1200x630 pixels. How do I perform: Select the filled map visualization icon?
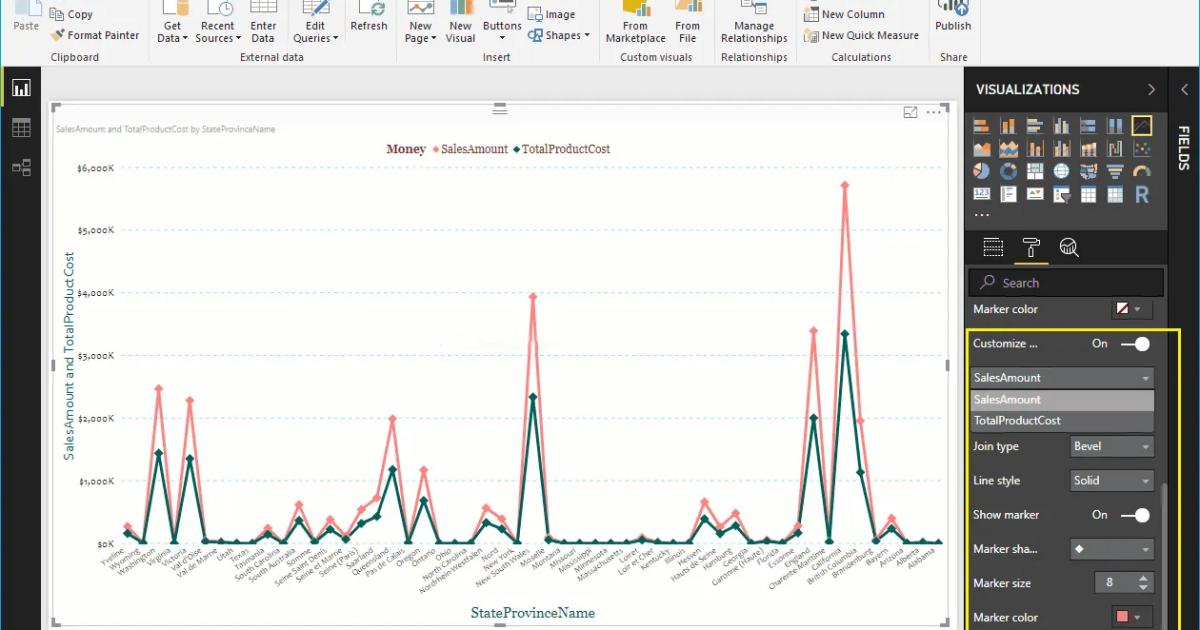coord(1088,170)
